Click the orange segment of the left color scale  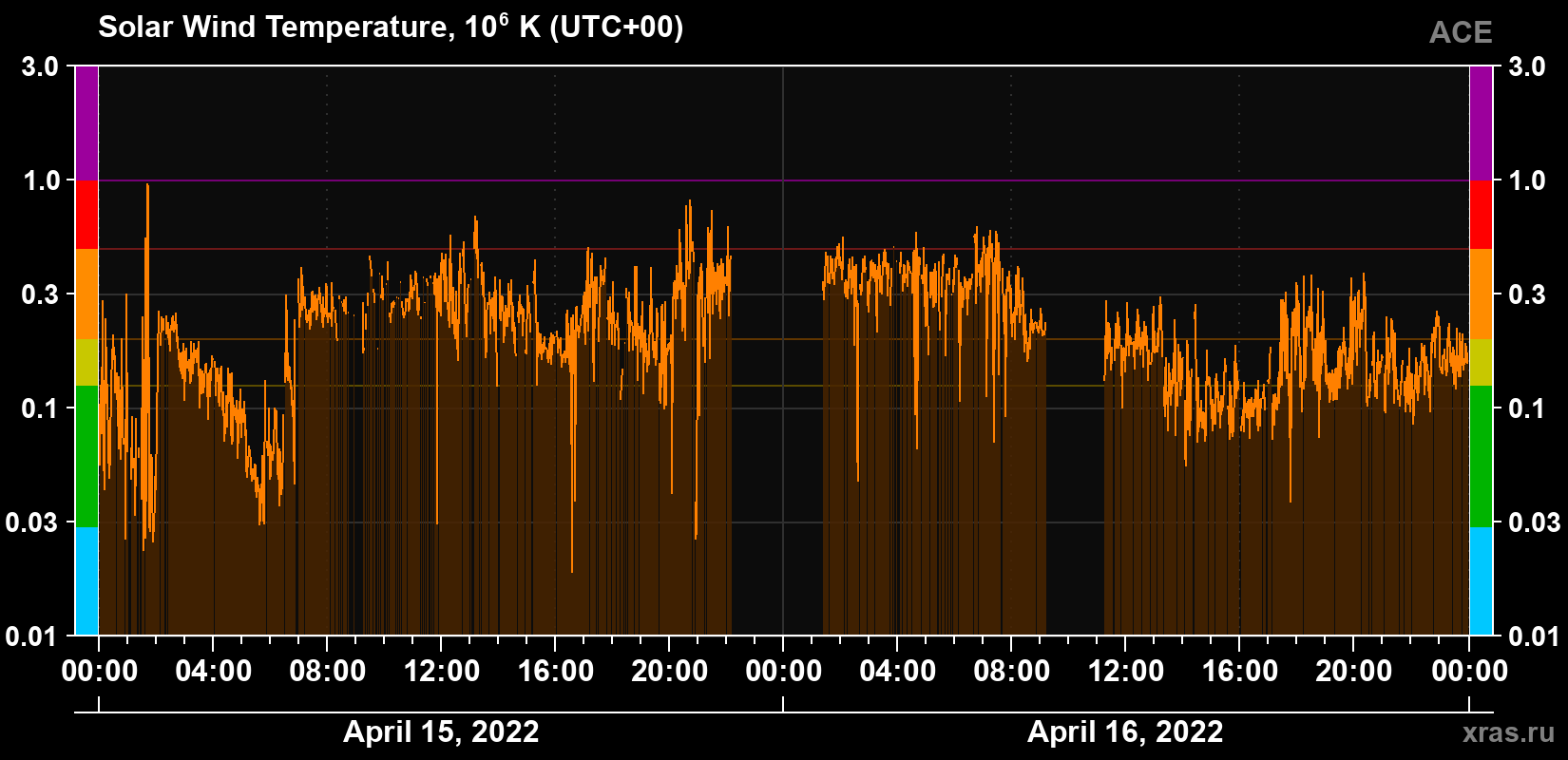(x=86, y=294)
